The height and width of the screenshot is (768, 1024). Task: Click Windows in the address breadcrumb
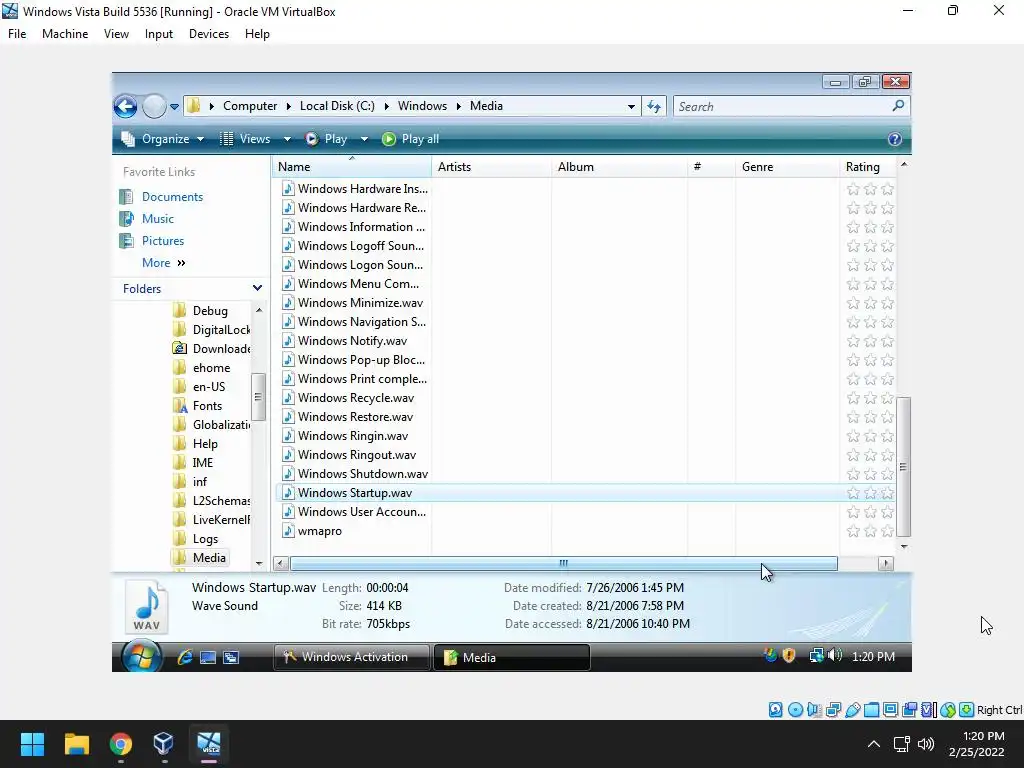[x=422, y=106]
